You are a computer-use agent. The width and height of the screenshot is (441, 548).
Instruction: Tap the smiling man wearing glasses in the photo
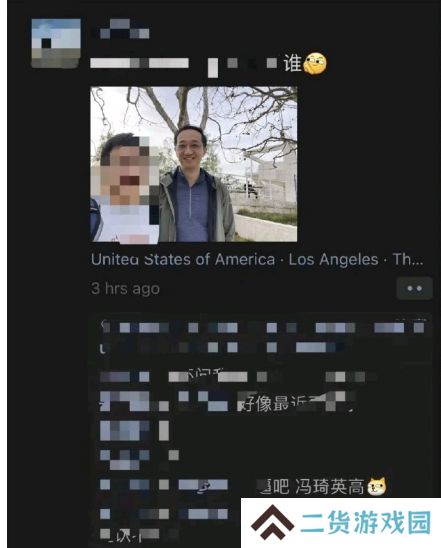(194, 182)
